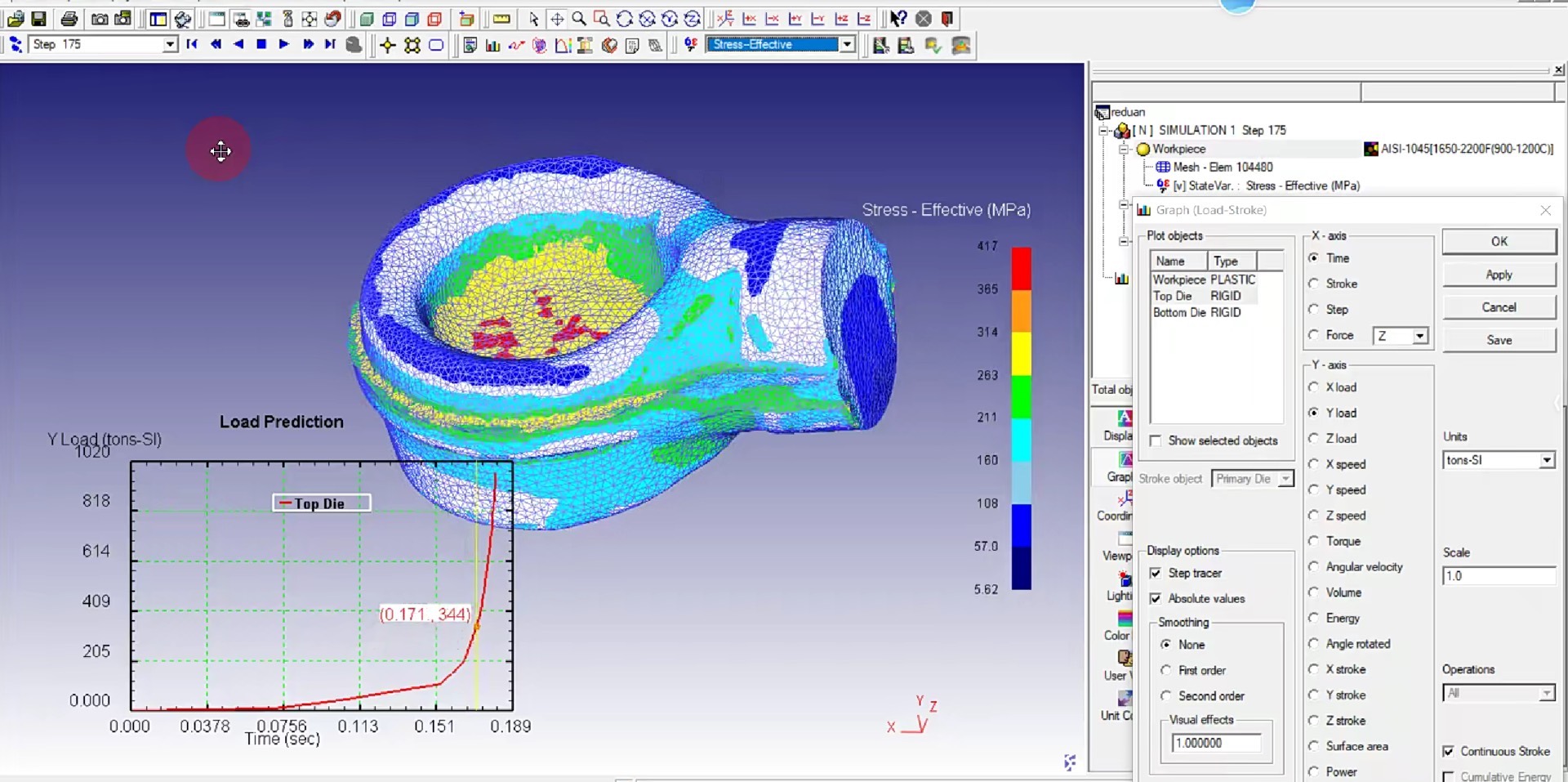Click the Save disk icon in toolbar
The height and width of the screenshot is (782, 1568).
coord(38,19)
